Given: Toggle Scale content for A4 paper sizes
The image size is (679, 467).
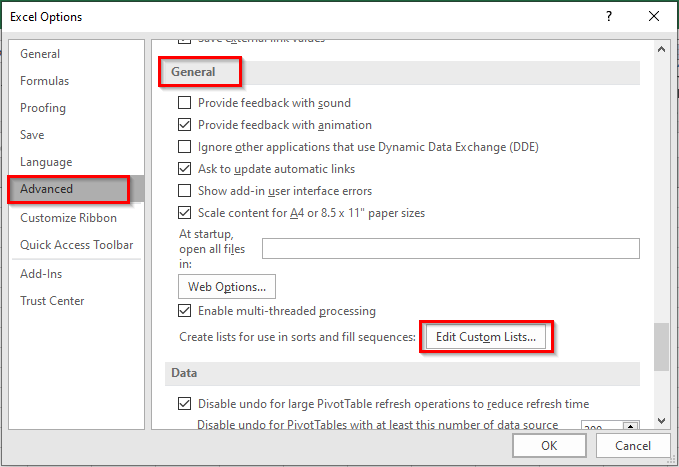Looking at the screenshot, I should pyautogui.click(x=184, y=213).
